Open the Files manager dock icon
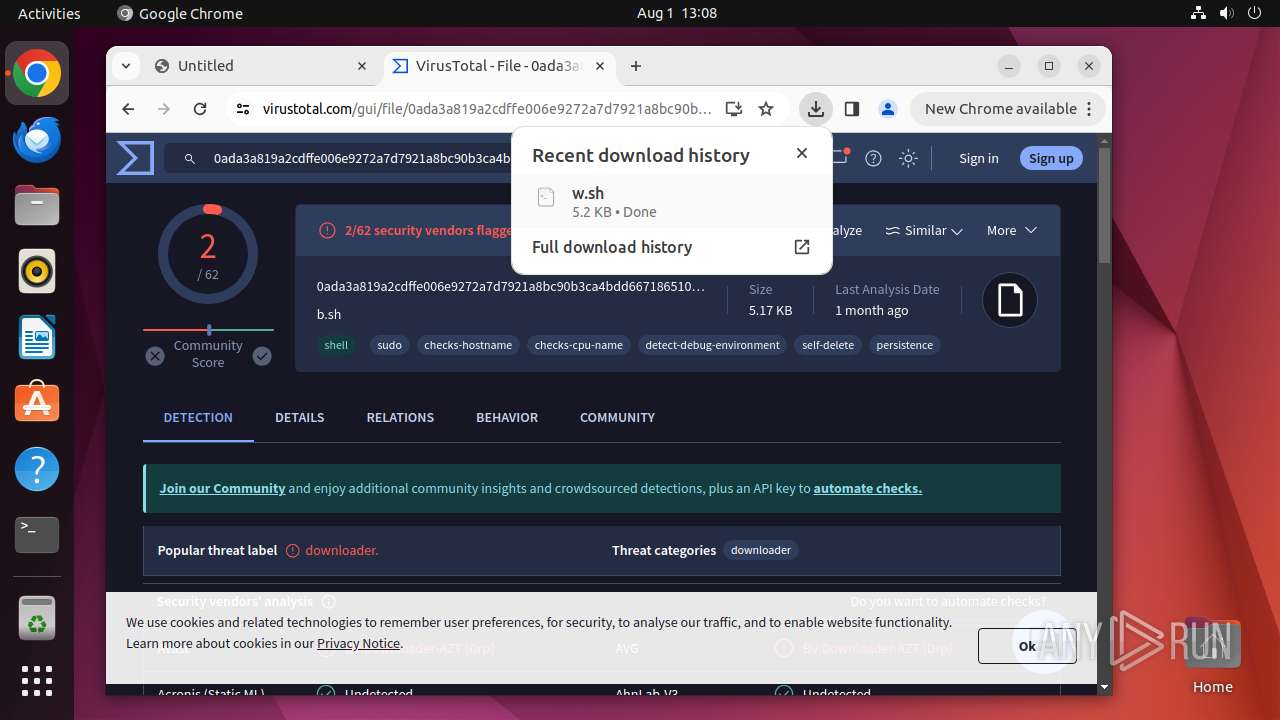 tap(37, 206)
